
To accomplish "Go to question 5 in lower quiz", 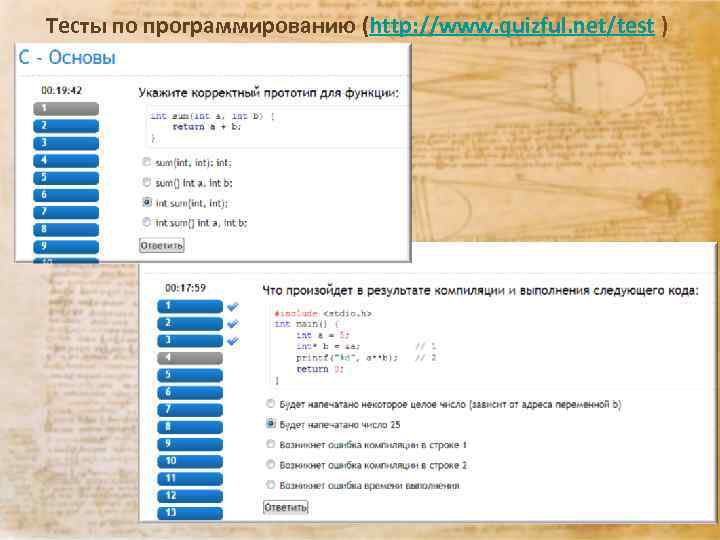I will pyautogui.click(x=190, y=375).
